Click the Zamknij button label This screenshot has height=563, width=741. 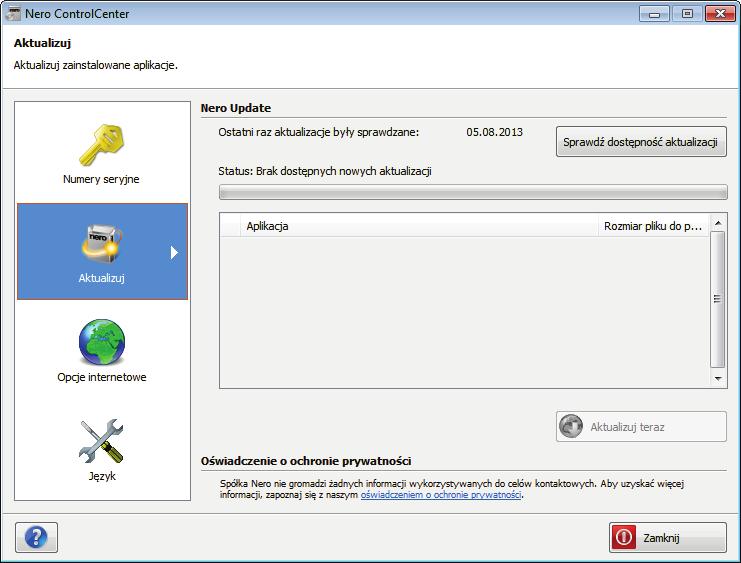click(x=661, y=538)
